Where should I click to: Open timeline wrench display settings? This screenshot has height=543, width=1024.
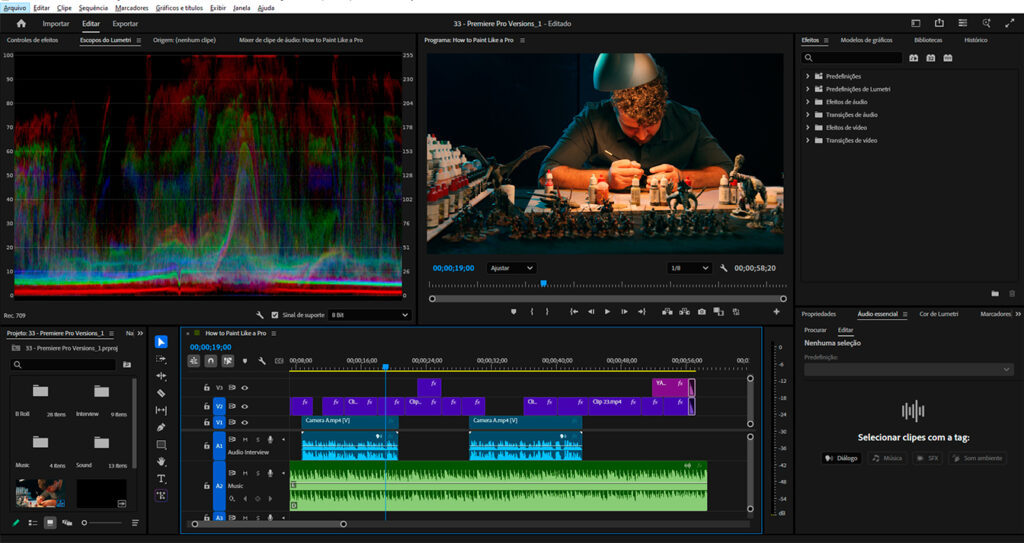[x=262, y=361]
